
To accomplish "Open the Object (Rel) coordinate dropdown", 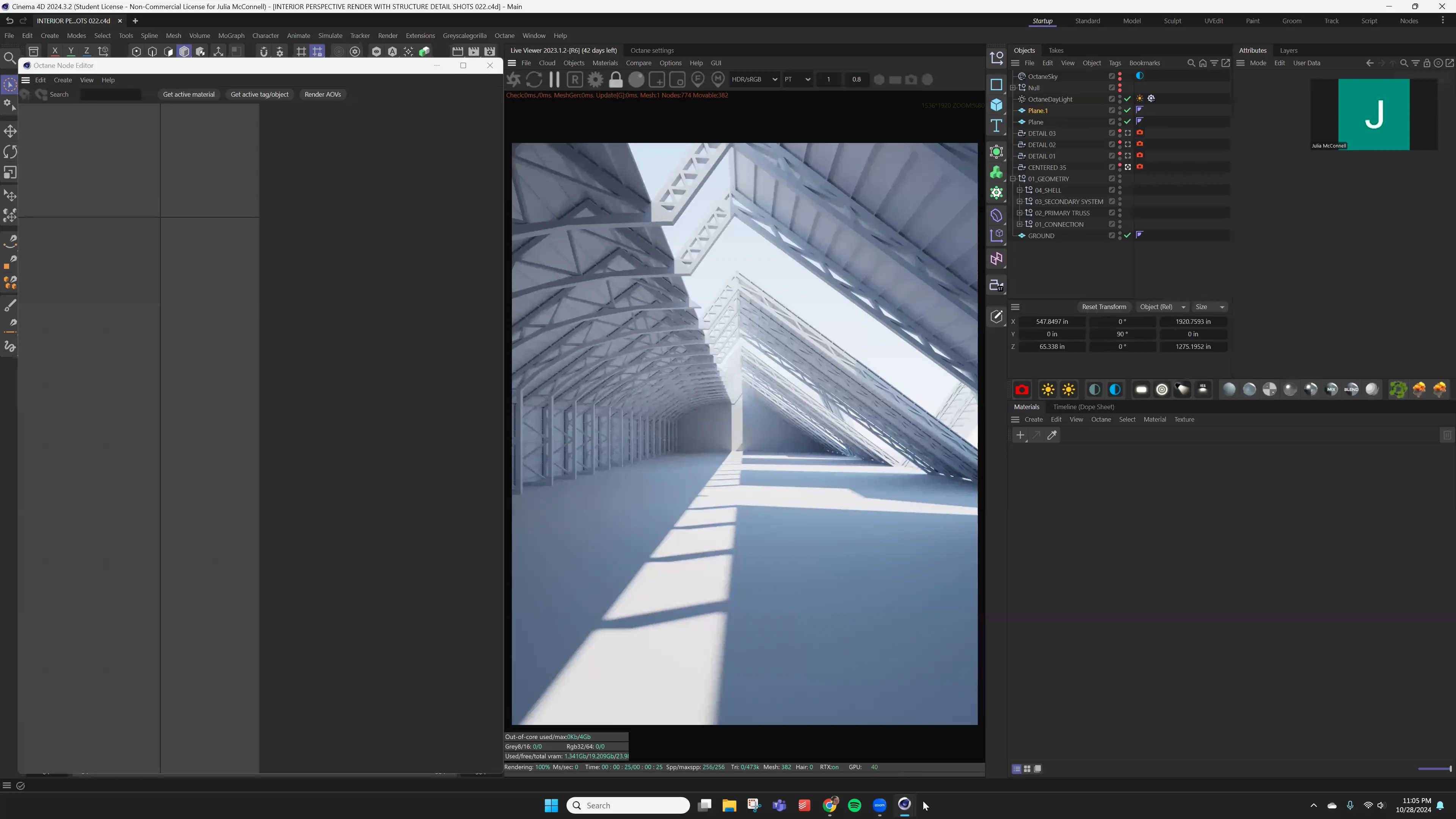I will coord(1162,307).
